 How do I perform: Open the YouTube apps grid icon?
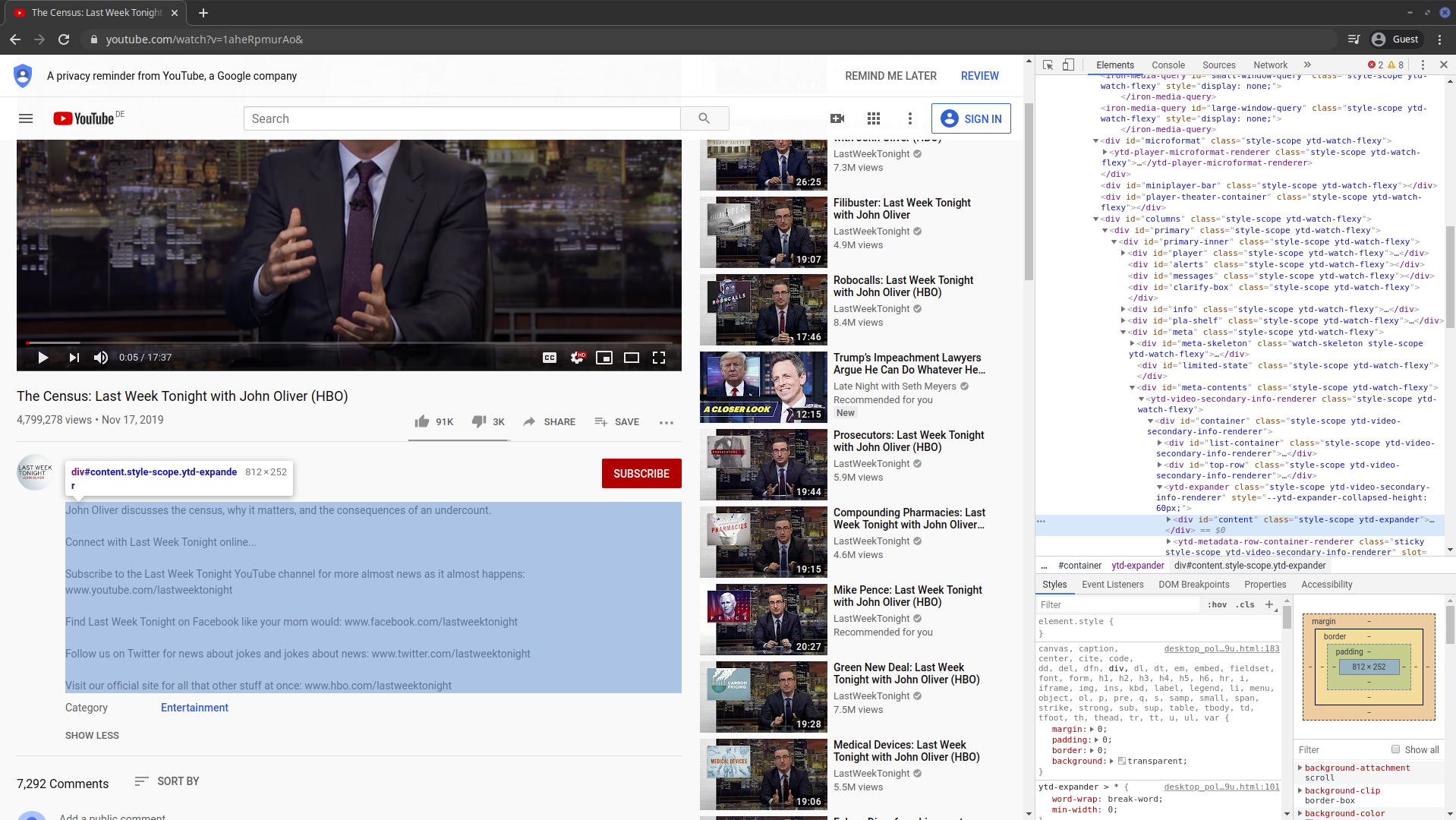874,118
